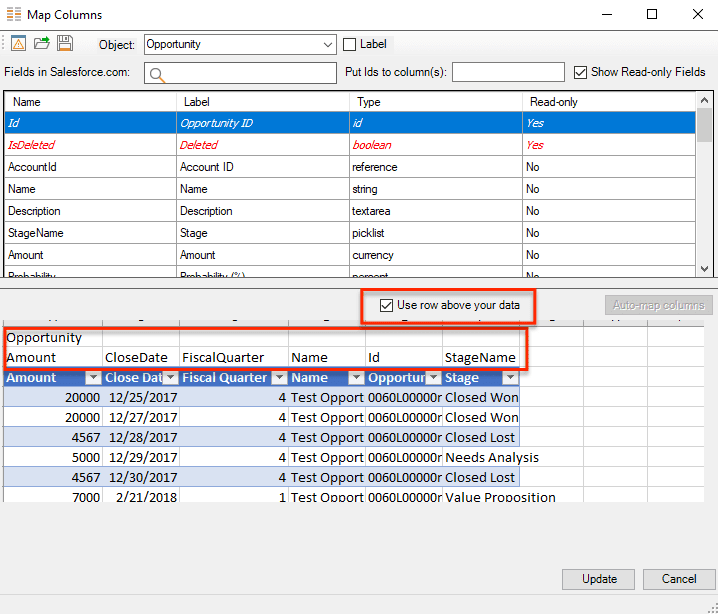This screenshot has height=614, width=718.
Task: Toggle Use row above your data checkbox
Action: pyautogui.click(x=386, y=305)
